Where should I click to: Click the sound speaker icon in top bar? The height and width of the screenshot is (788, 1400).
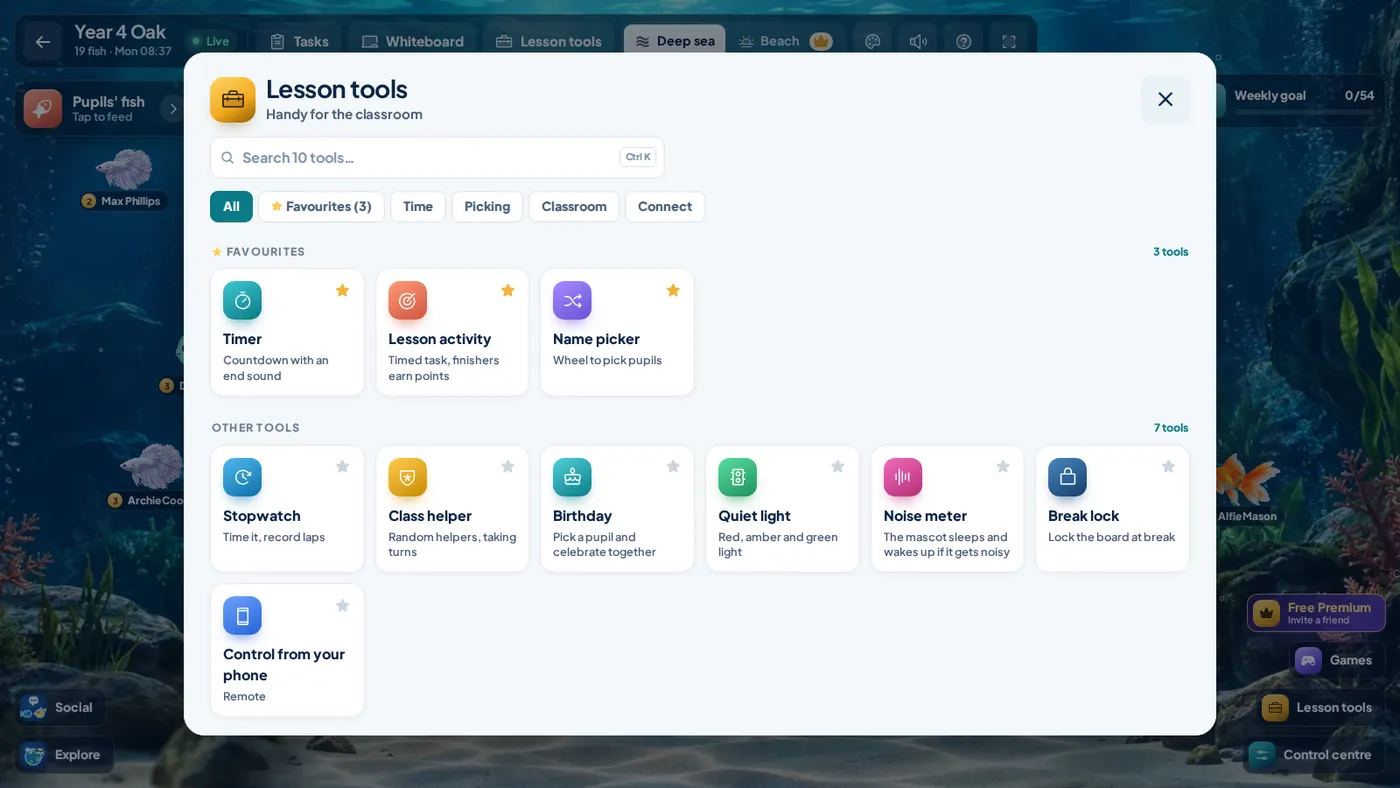[x=918, y=41]
